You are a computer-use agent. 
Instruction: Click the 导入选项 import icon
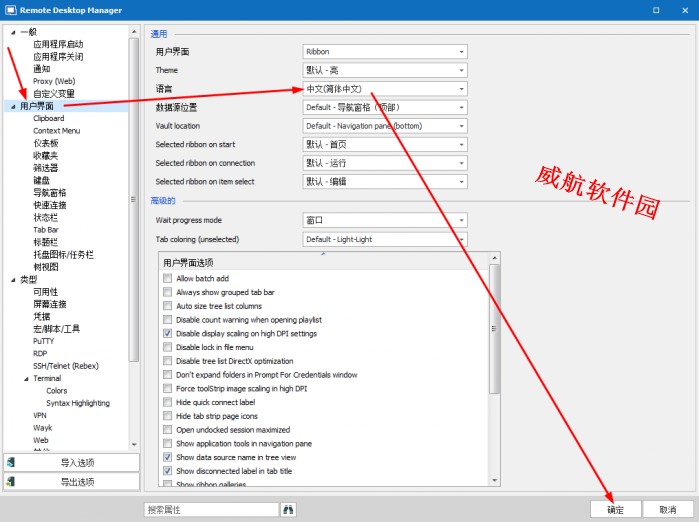pyautogui.click(x=11, y=462)
